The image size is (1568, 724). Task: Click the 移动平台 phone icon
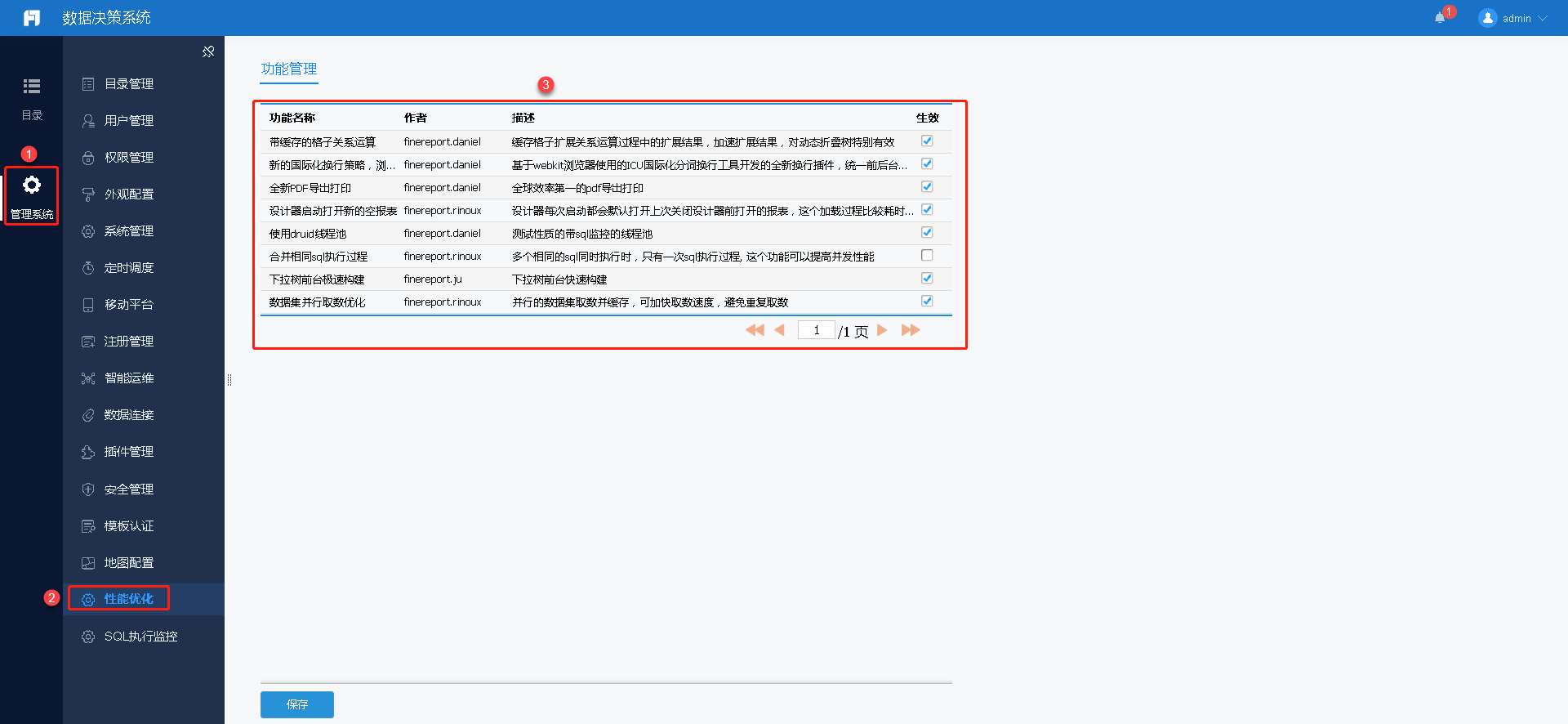[x=88, y=305]
